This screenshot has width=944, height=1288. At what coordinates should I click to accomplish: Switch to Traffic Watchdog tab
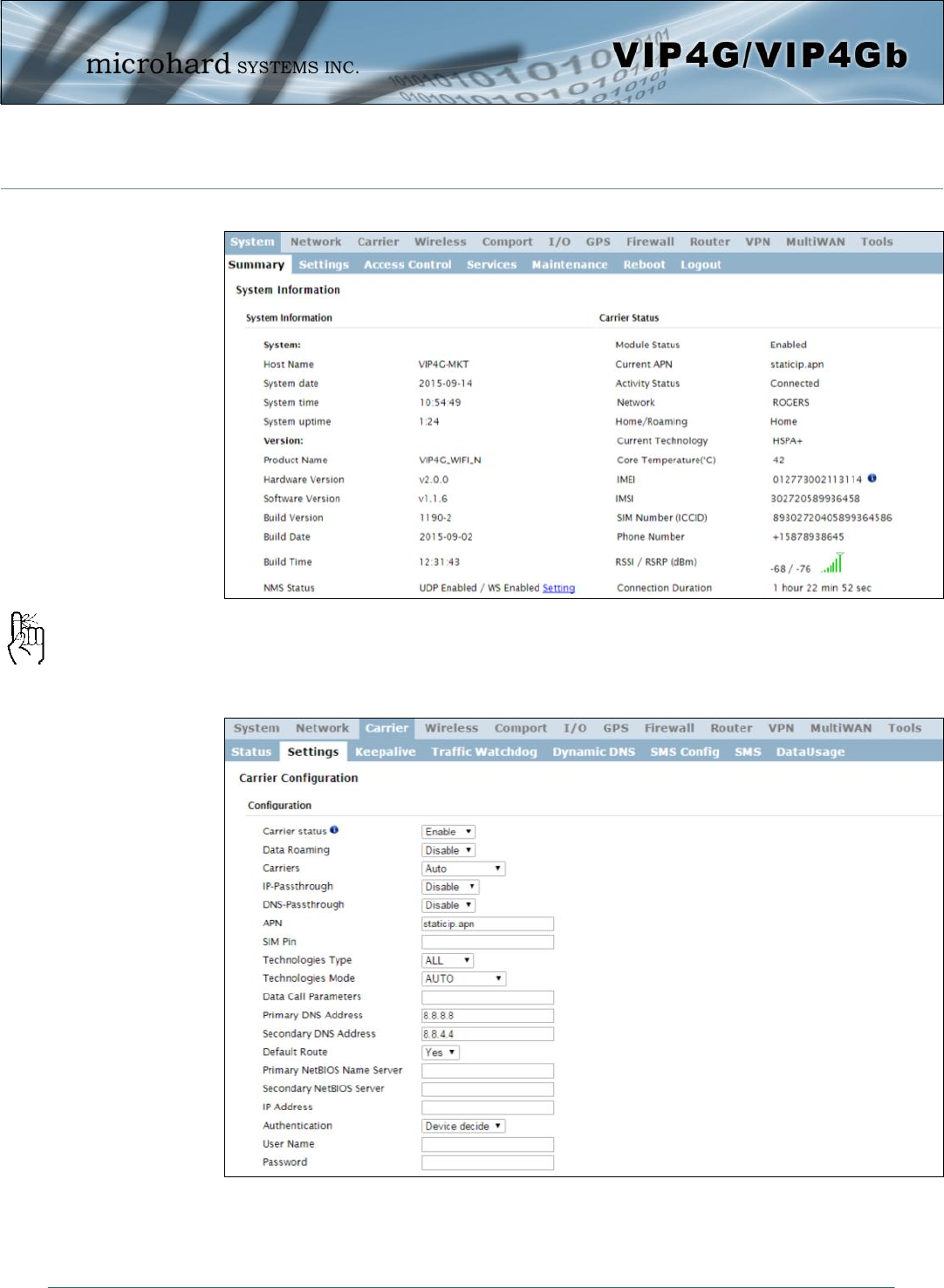[x=484, y=752]
